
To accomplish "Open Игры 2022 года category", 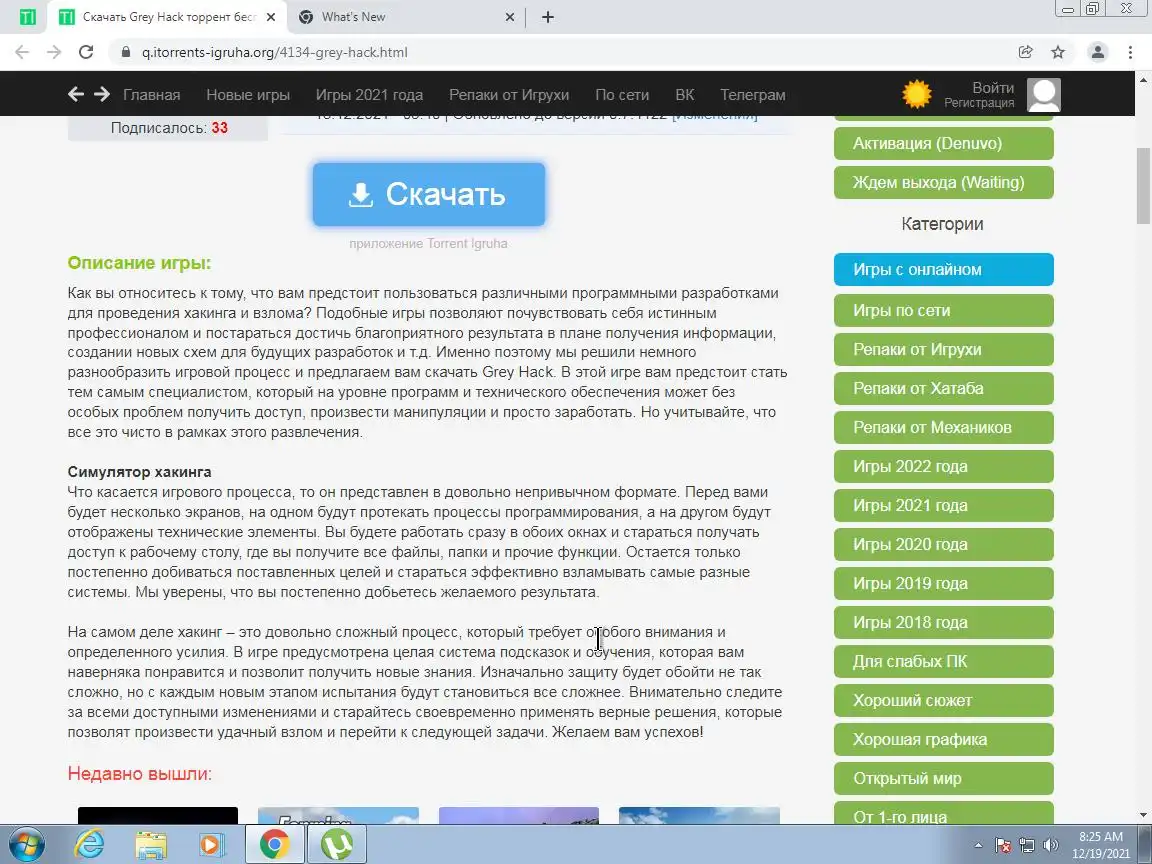I will point(943,466).
